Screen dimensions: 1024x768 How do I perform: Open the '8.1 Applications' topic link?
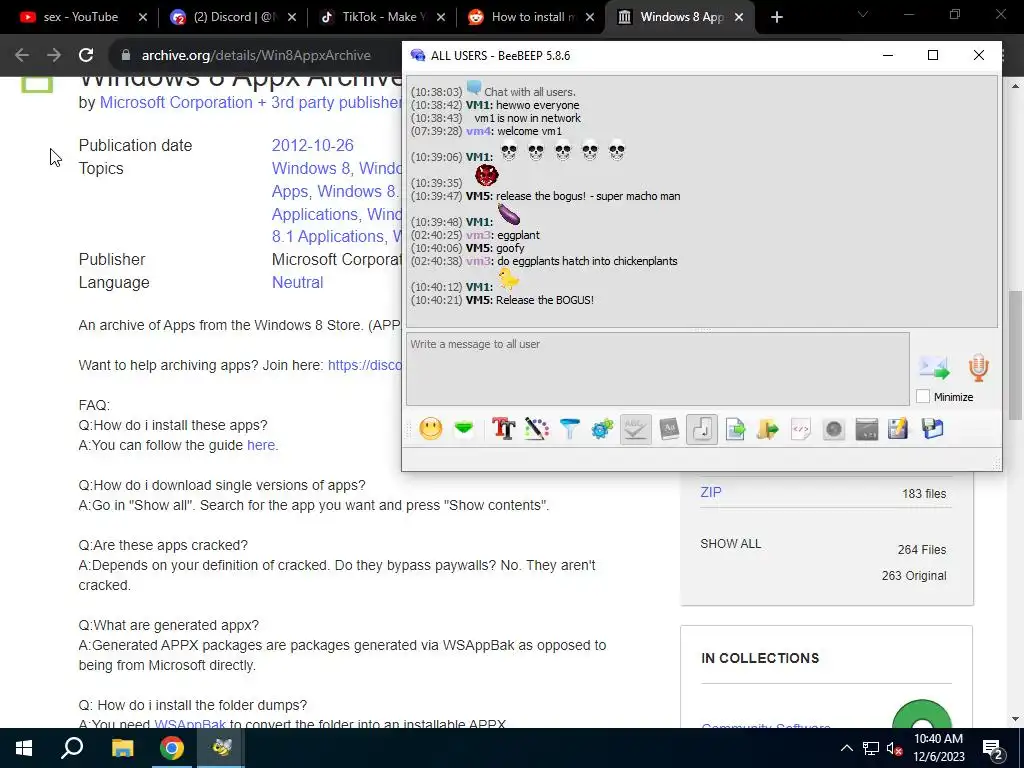pos(328,236)
